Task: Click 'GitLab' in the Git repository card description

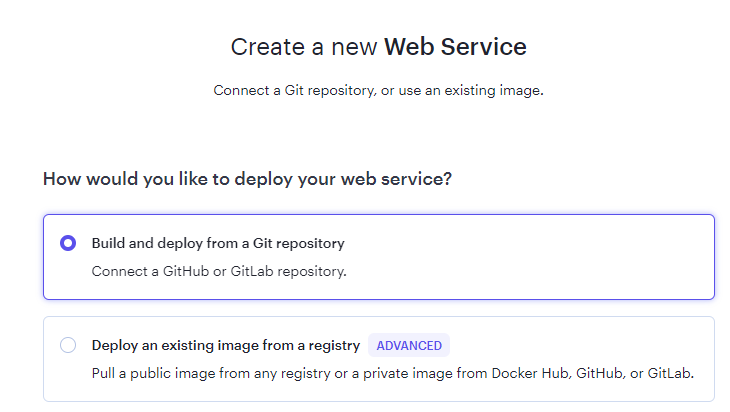Action: [252, 271]
